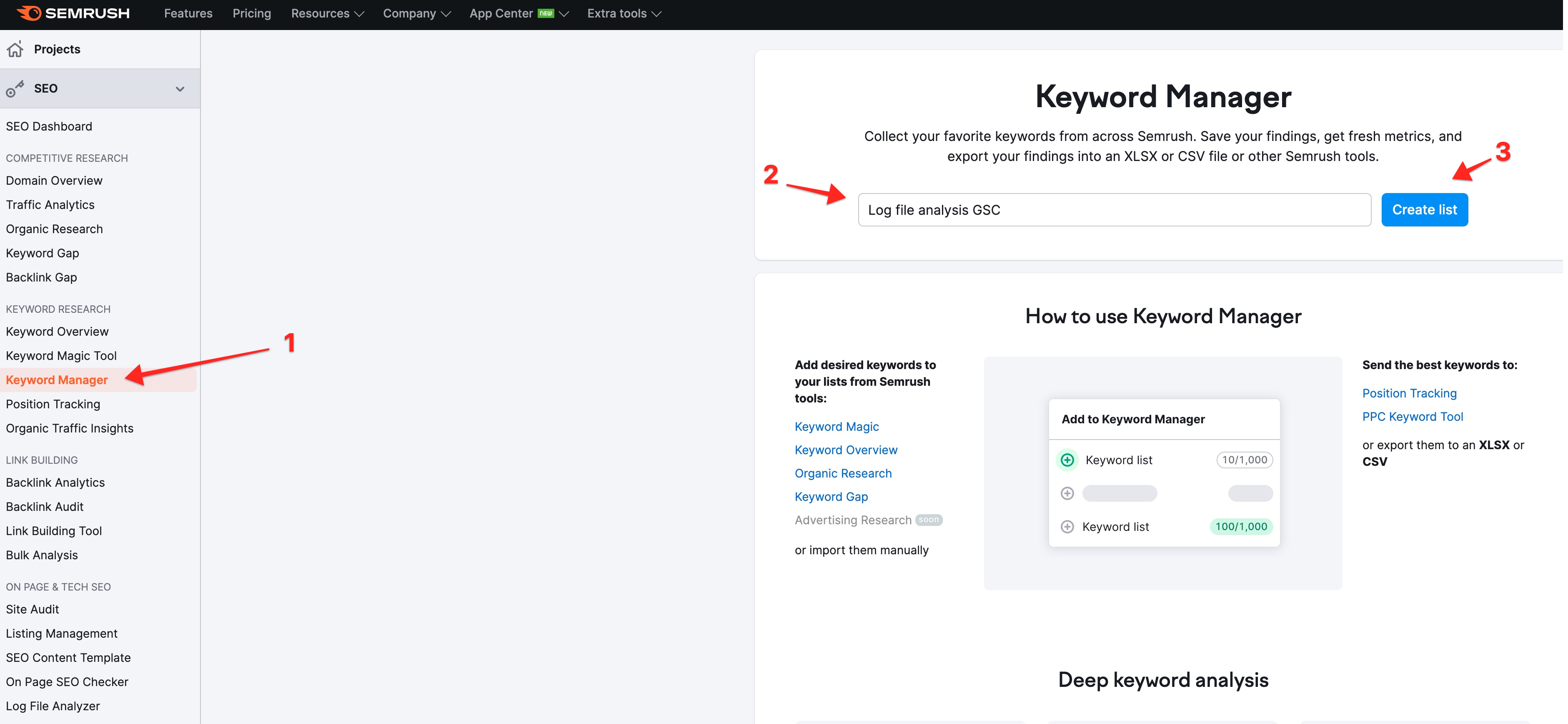Follow the Organic Research blue link
This screenshot has height=724, width=1568.
(x=842, y=473)
